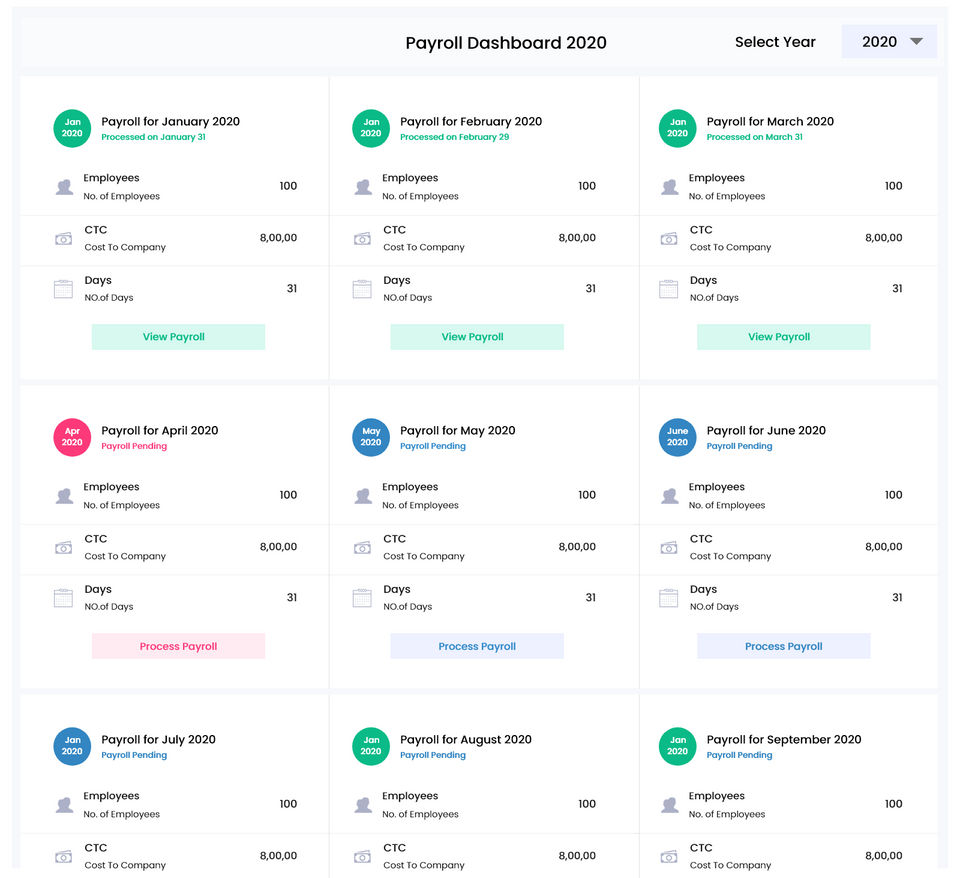View Payroll for February 2020
The width and height of the screenshot is (960, 878).
coord(477,337)
